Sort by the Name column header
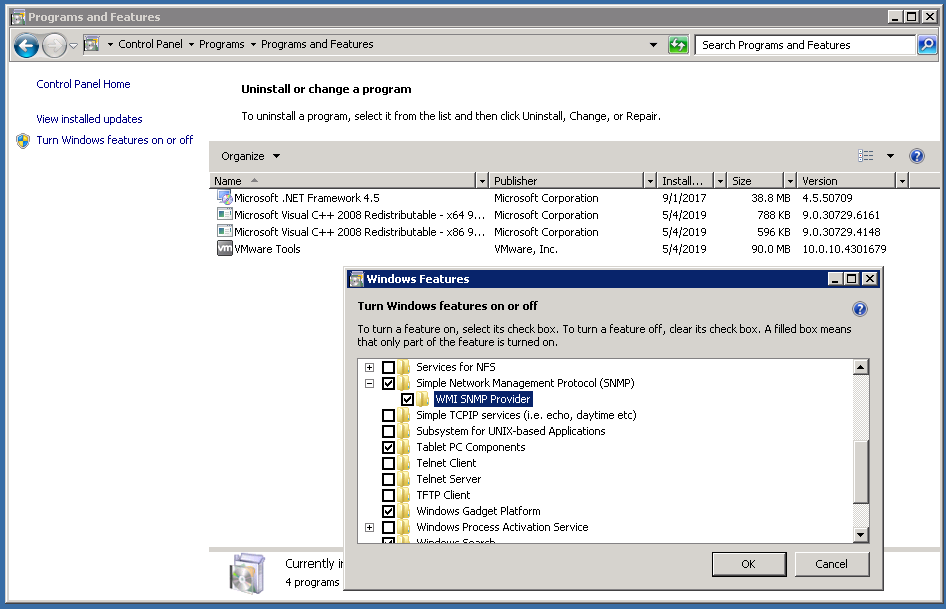The image size is (946, 609). pos(343,181)
